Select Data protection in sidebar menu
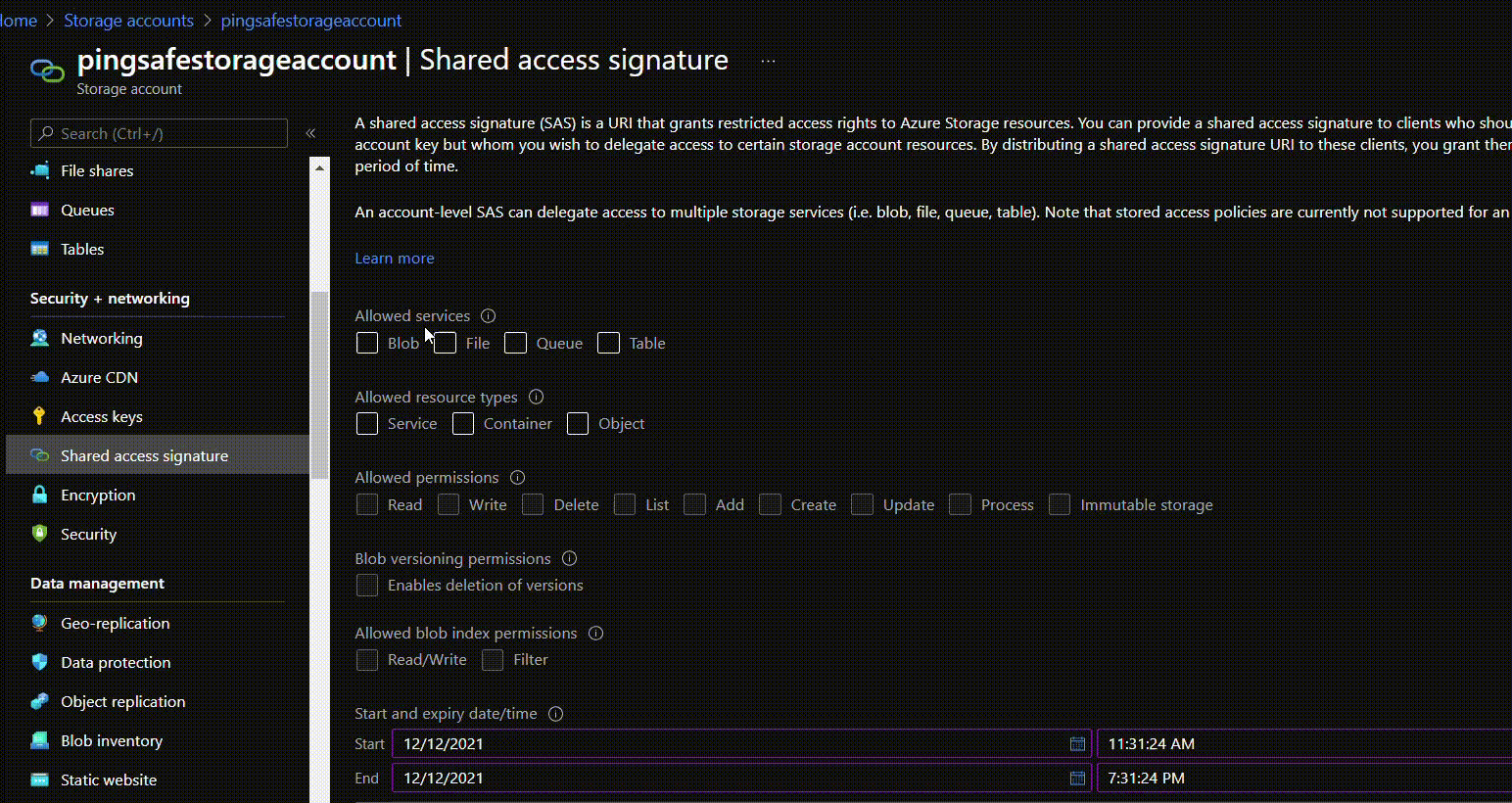This screenshot has height=803, width=1512. click(116, 662)
